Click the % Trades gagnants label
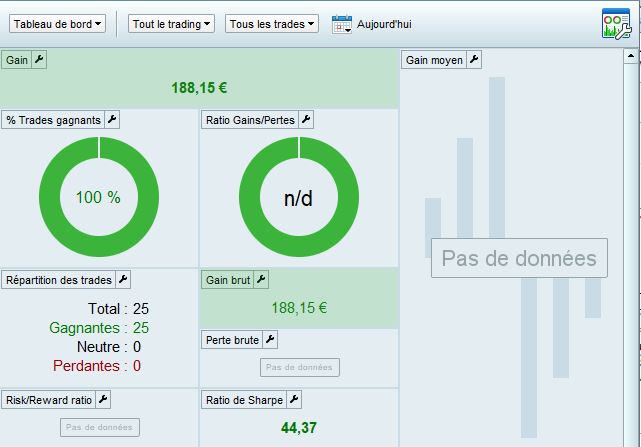This screenshot has height=447, width=641. click(x=53, y=120)
